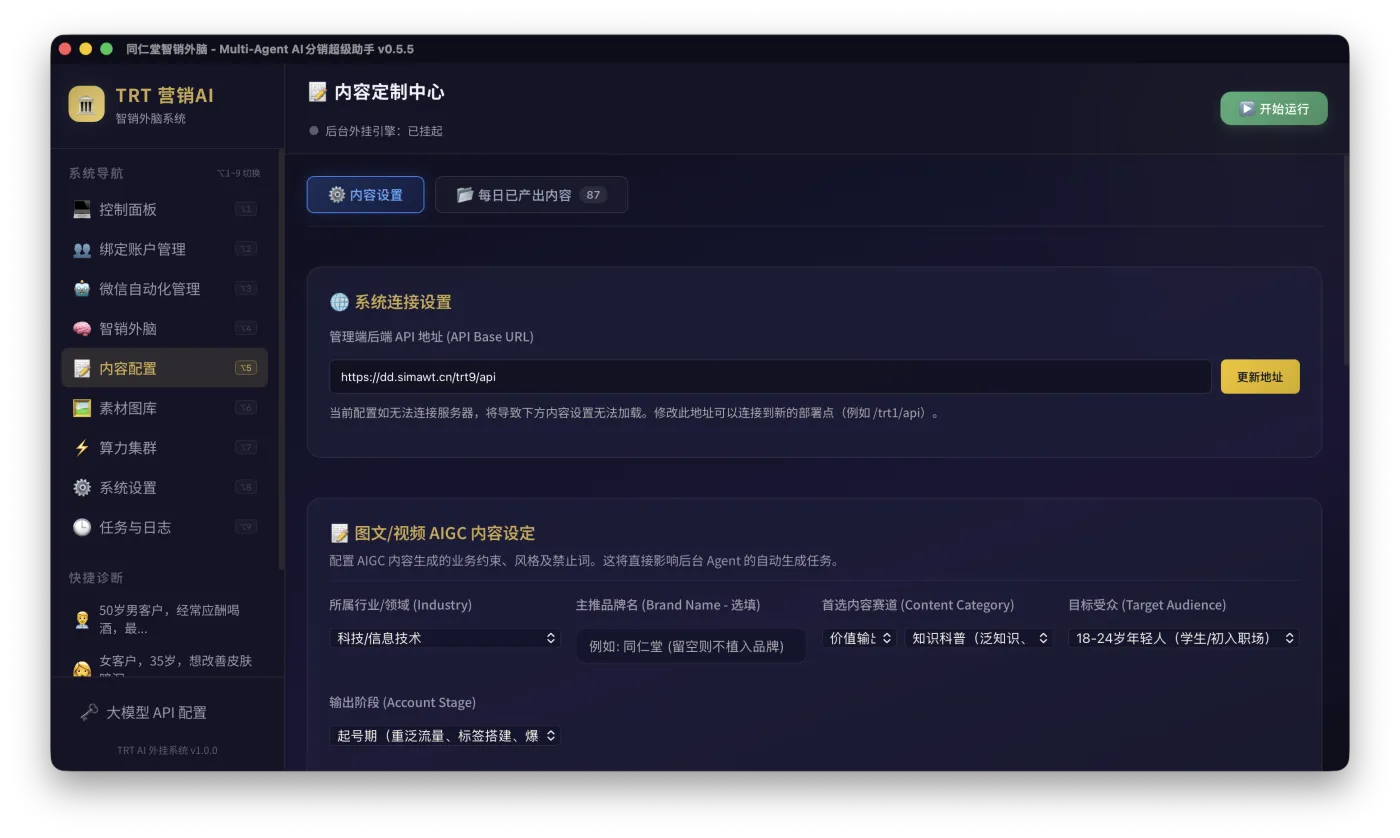Click the API Base URL input field
The image size is (1400, 838).
[x=770, y=377]
